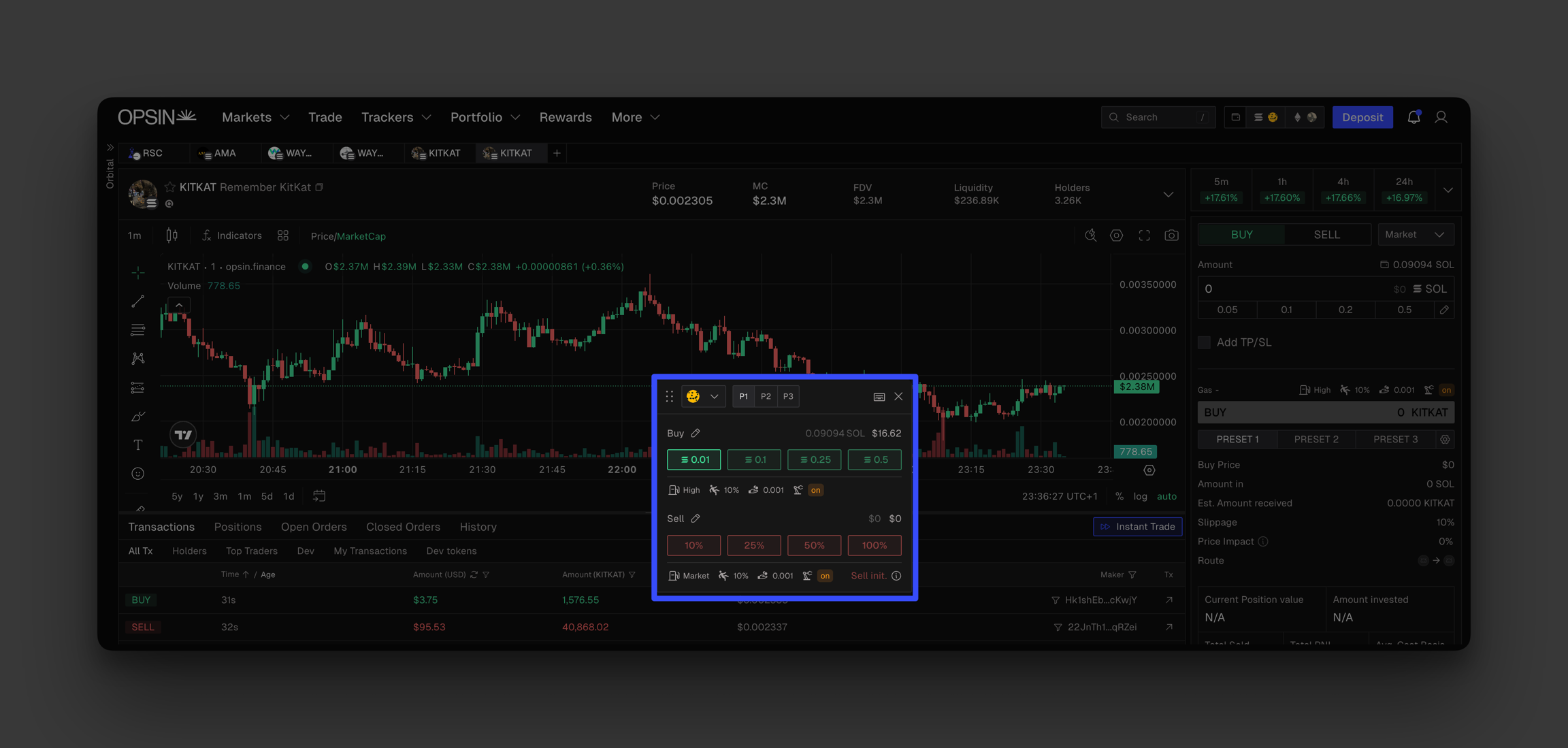Click the chart screenshot camera icon

pos(1171,235)
